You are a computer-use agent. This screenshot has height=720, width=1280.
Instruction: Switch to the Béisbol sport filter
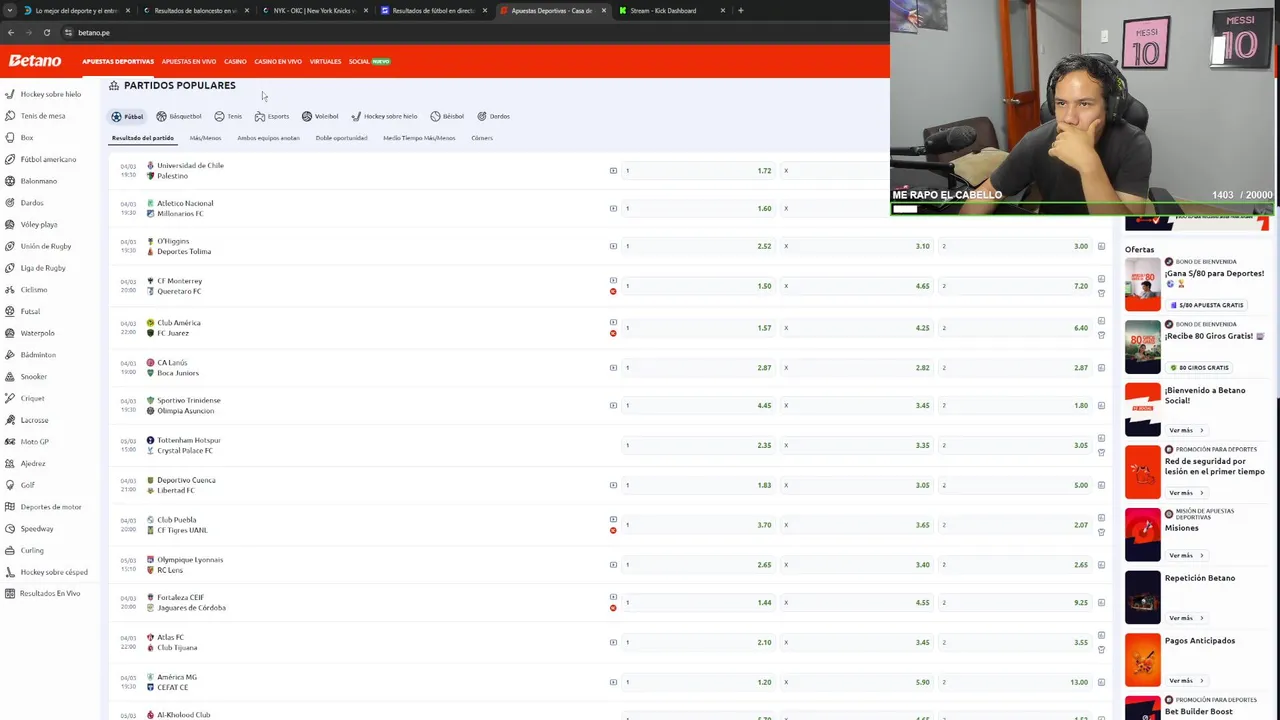447,117
